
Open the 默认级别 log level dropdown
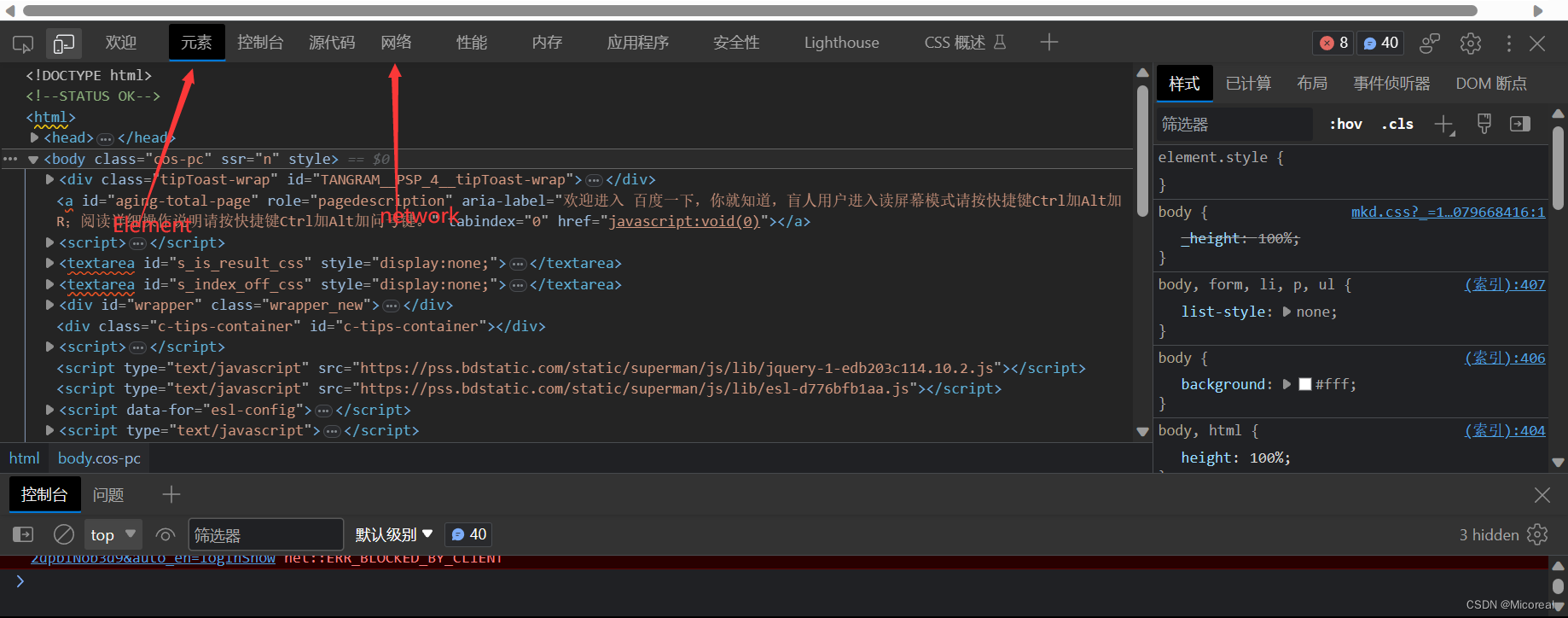point(394,535)
